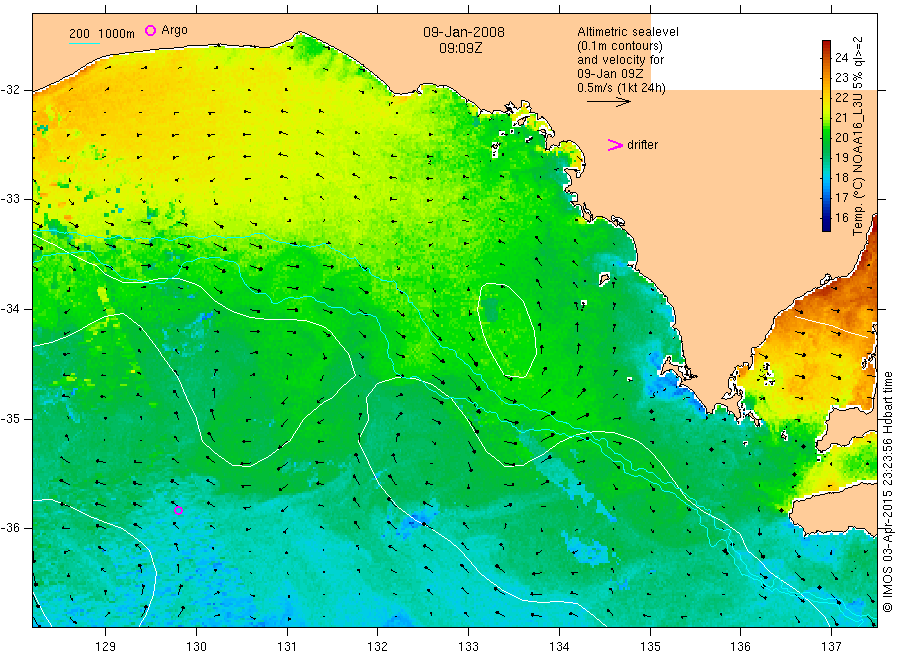
Task: Click the color bar label '16'
Action: (x=841, y=218)
